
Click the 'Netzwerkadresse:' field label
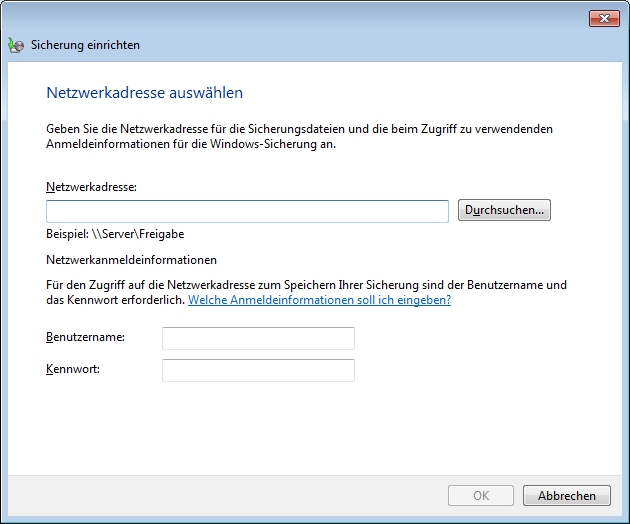click(91, 187)
